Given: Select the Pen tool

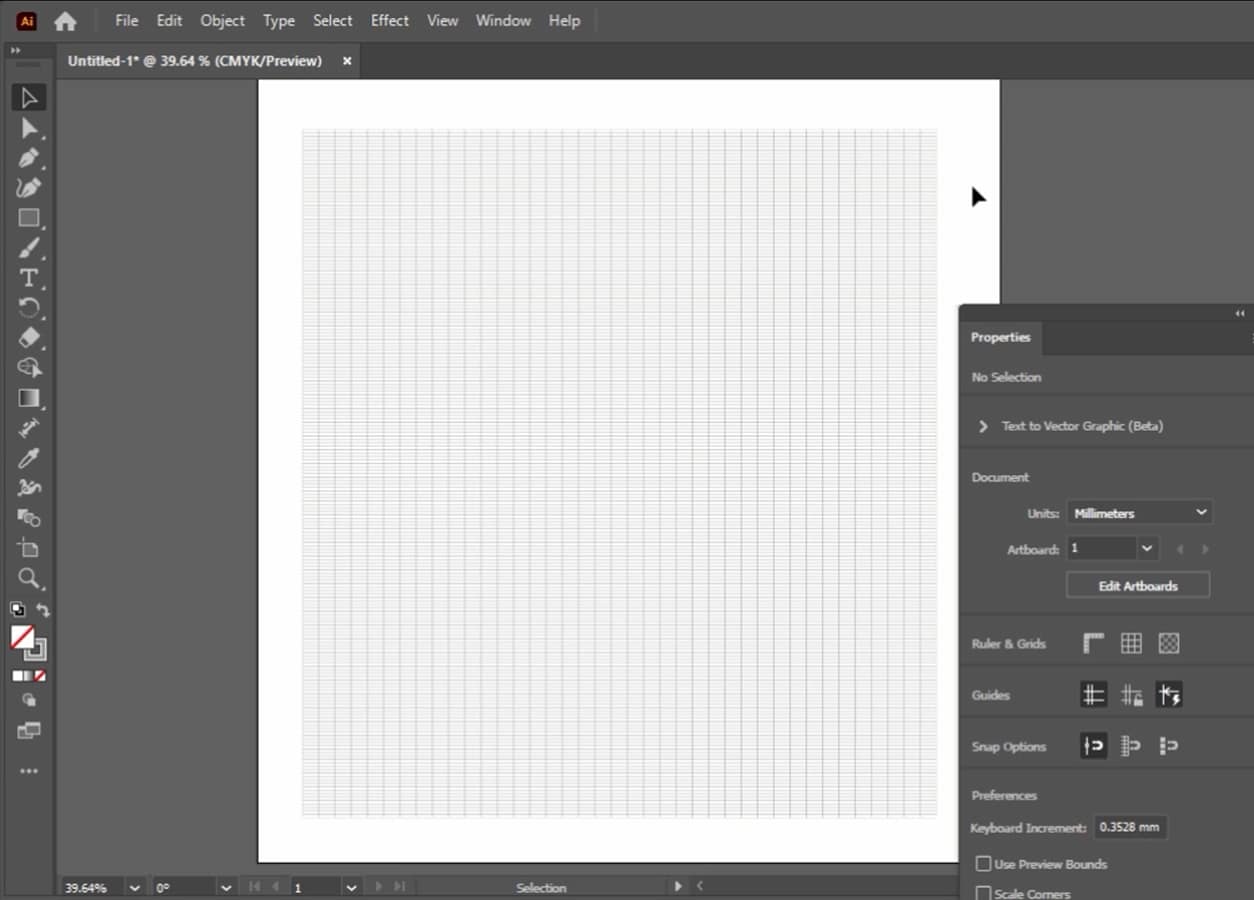Looking at the screenshot, I should 28,158.
